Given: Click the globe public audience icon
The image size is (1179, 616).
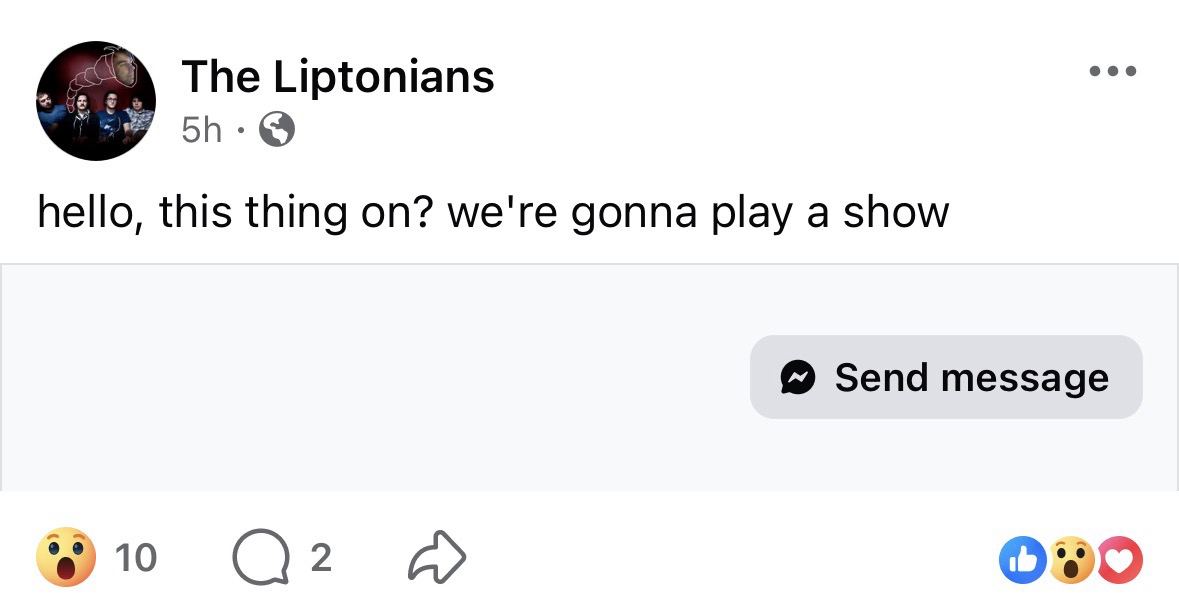Looking at the screenshot, I should (x=277, y=129).
